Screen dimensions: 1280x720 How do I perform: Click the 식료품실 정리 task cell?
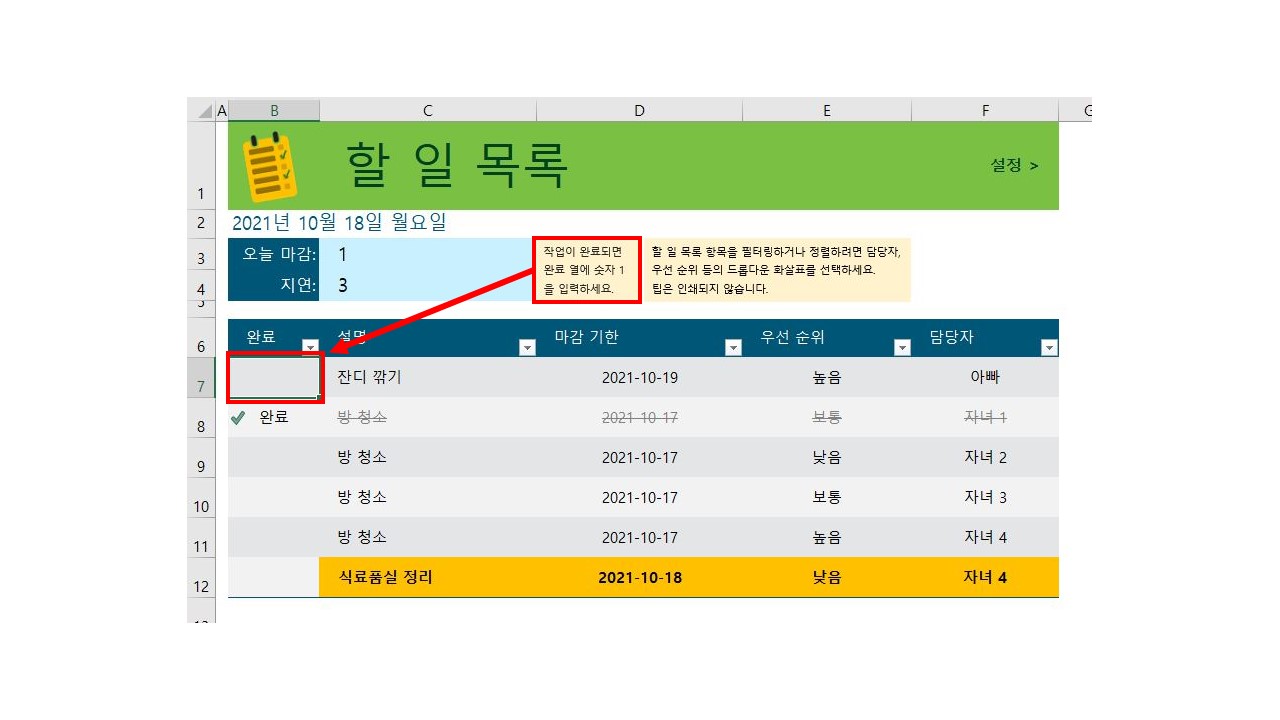[428, 578]
